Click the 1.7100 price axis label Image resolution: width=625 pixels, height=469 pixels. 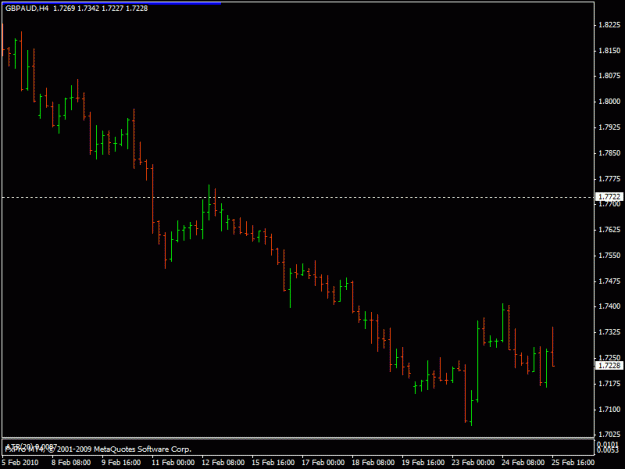609,409
